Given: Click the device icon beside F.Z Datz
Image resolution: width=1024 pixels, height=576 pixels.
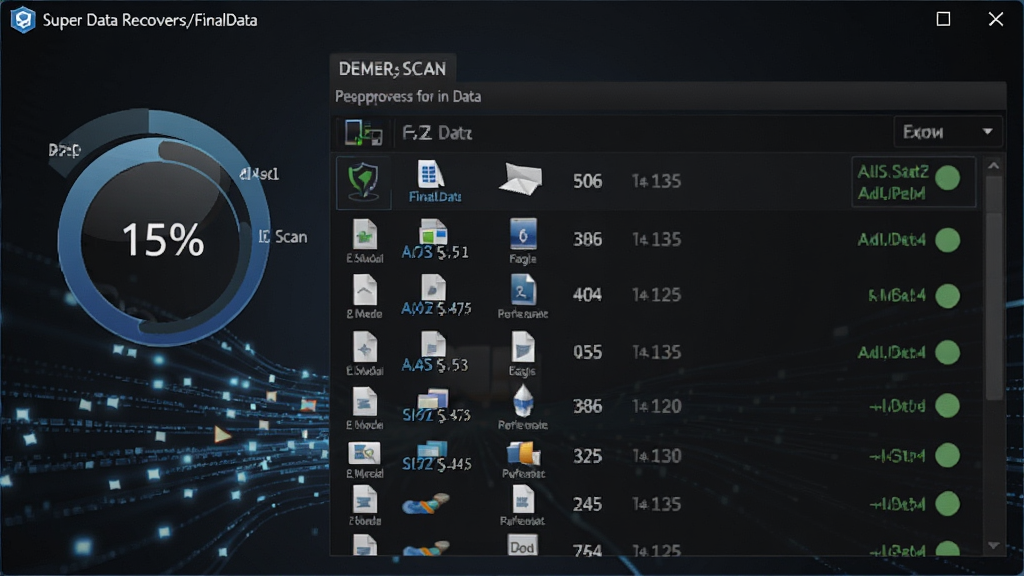Looking at the screenshot, I should coord(364,133).
